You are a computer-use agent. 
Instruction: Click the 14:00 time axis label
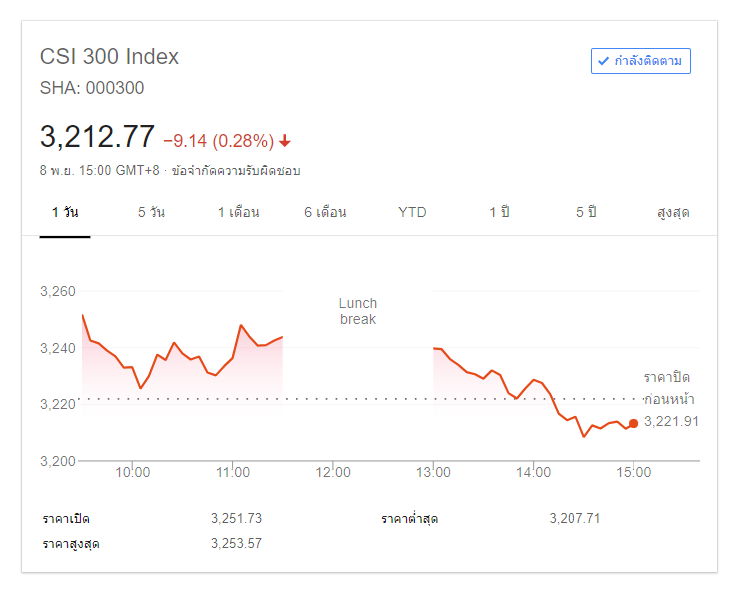534,473
